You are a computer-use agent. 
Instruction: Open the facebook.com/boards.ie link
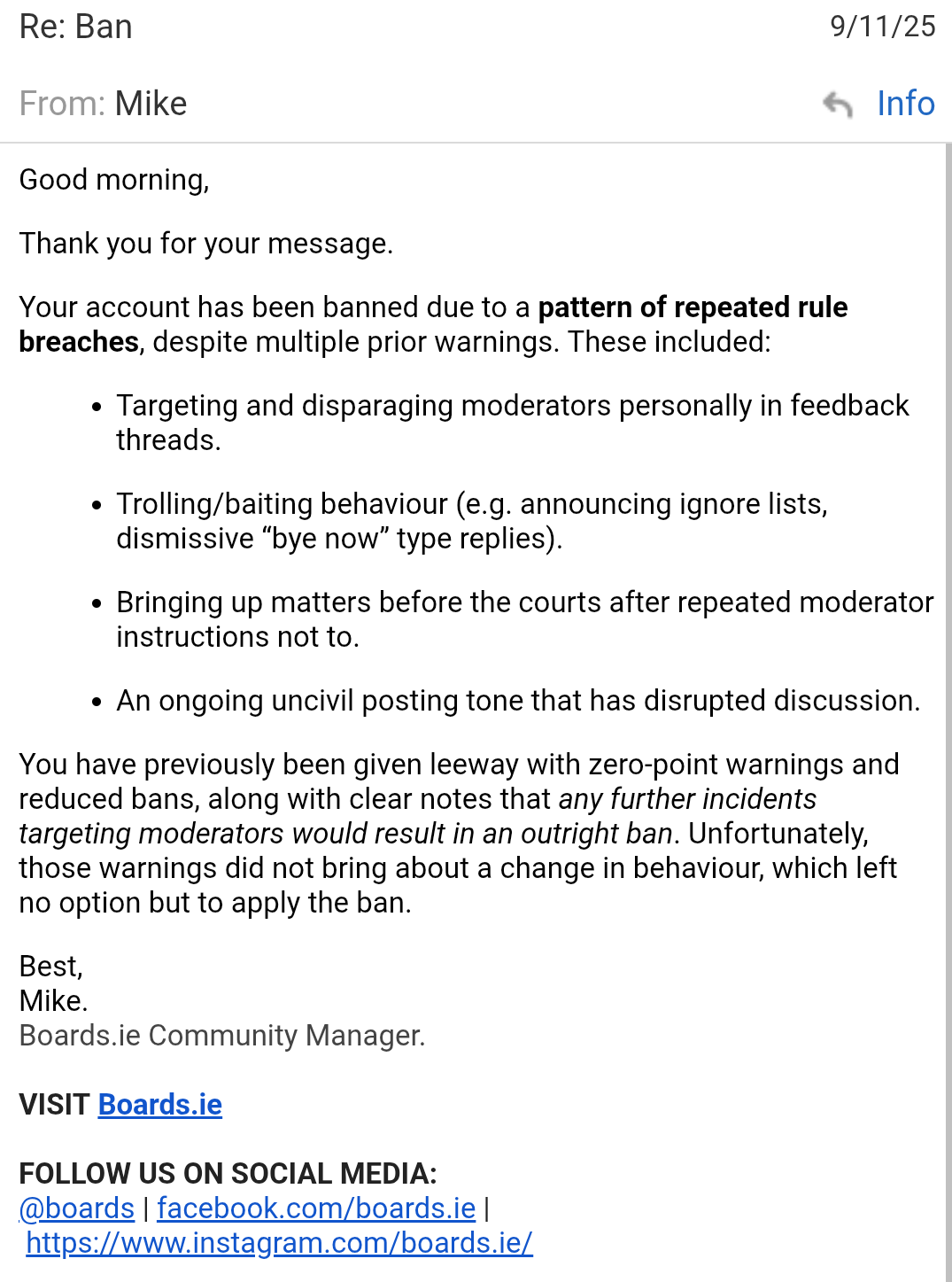pyautogui.click(x=316, y=1208)
